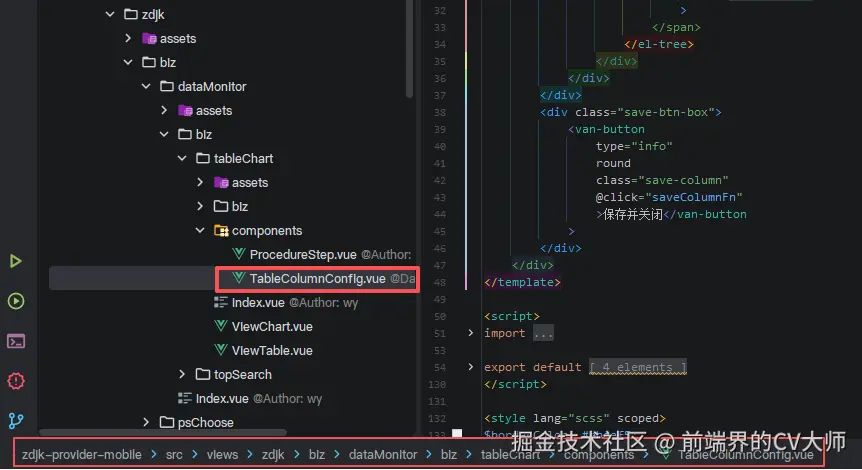The height and width of the screenshot is (470, 862).
Task: Click the project tree vertical scrollbar
Action: tap(409, 49)
